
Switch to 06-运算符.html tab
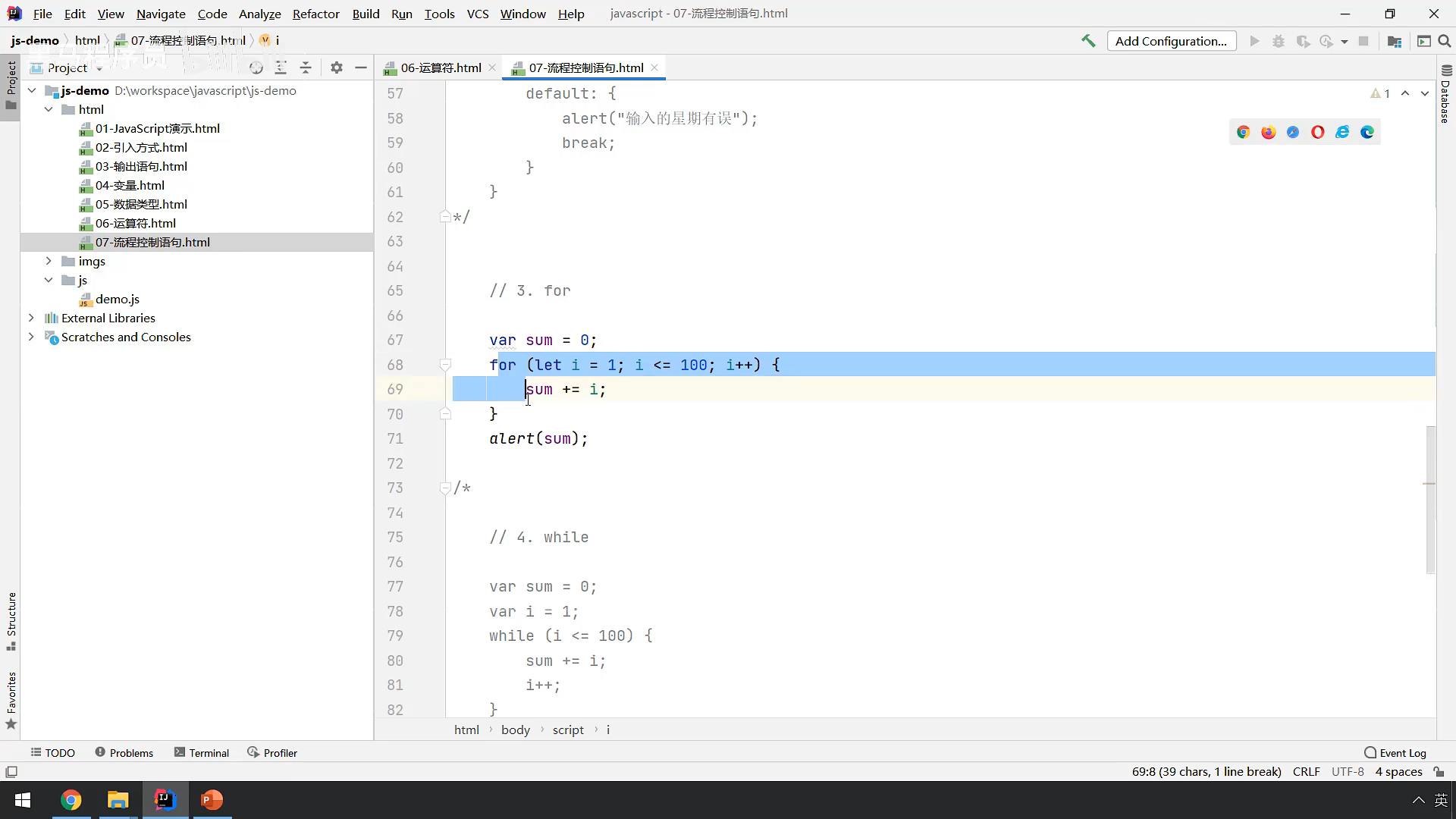(440, 67)
